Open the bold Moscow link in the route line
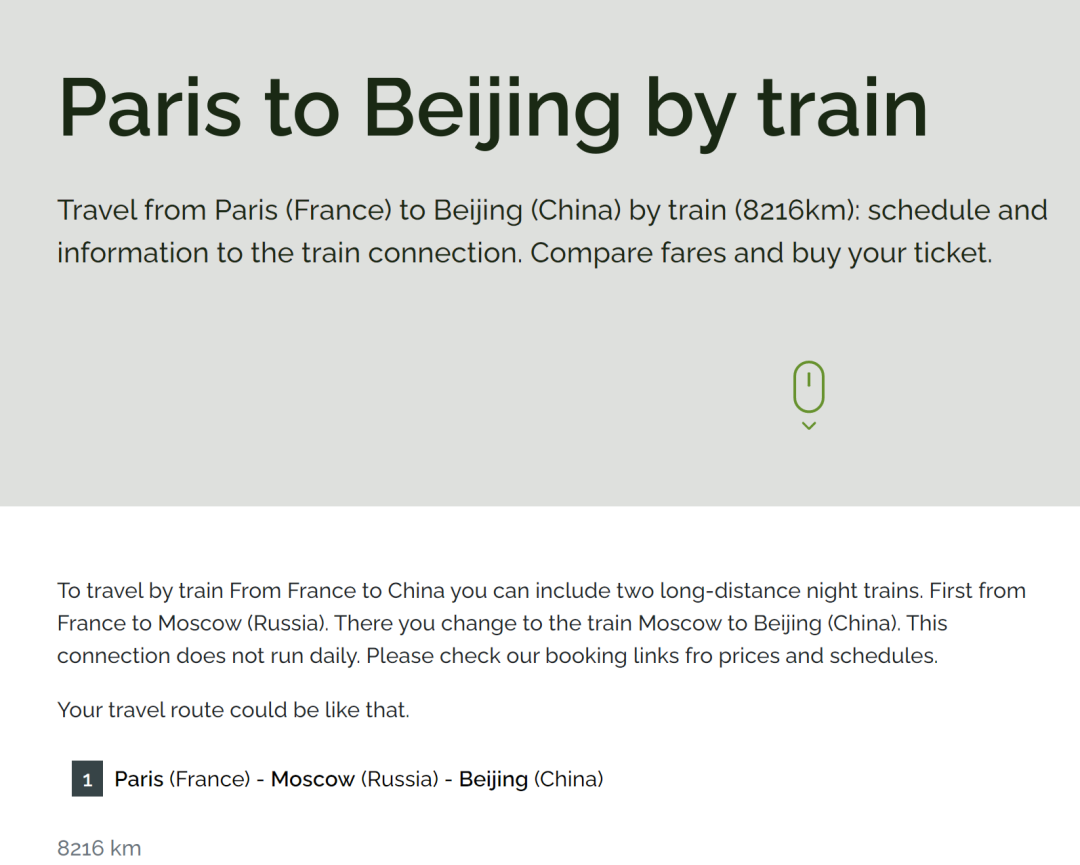This screenshot has width=1080, height=865. (313, 779)
